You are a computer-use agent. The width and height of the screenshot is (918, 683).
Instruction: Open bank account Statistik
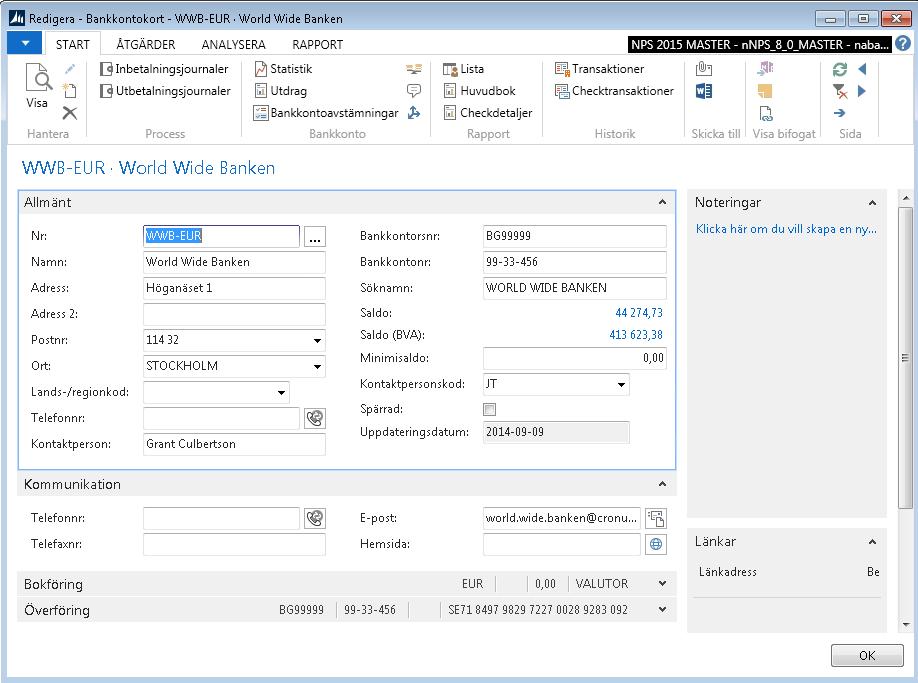click(x=283, y=69)
